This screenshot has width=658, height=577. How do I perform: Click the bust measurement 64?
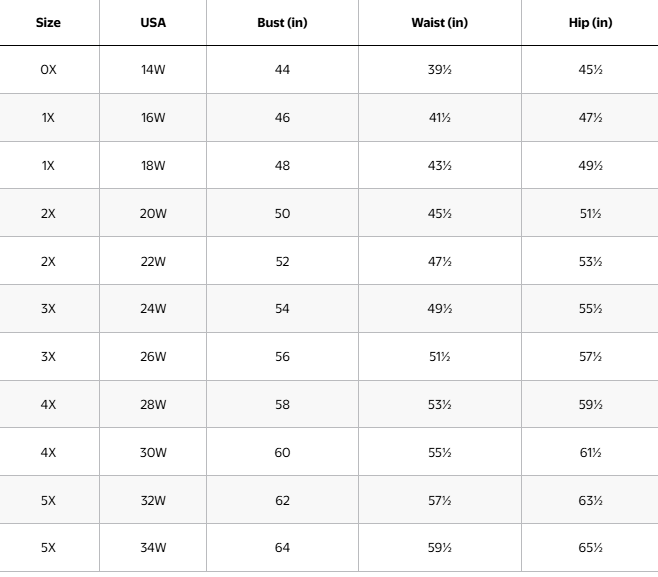282,548
